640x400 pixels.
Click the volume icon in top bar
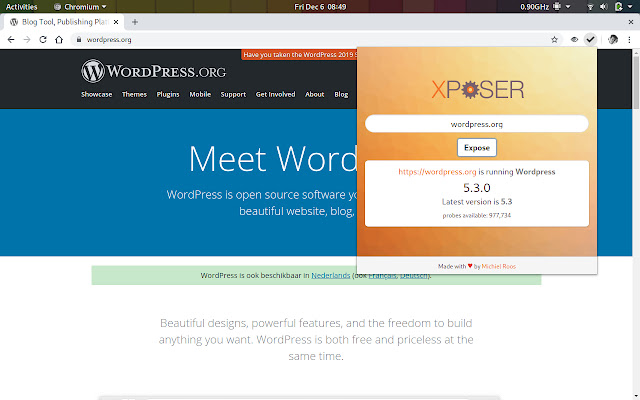(x=604, y=7)
